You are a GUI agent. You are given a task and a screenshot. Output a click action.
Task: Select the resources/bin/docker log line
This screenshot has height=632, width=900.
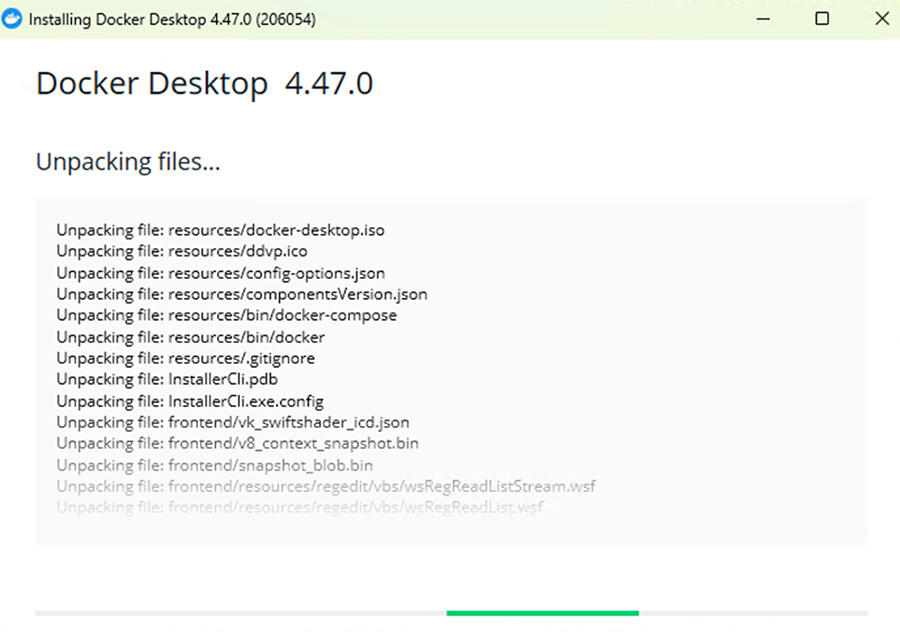coord(190,337)
